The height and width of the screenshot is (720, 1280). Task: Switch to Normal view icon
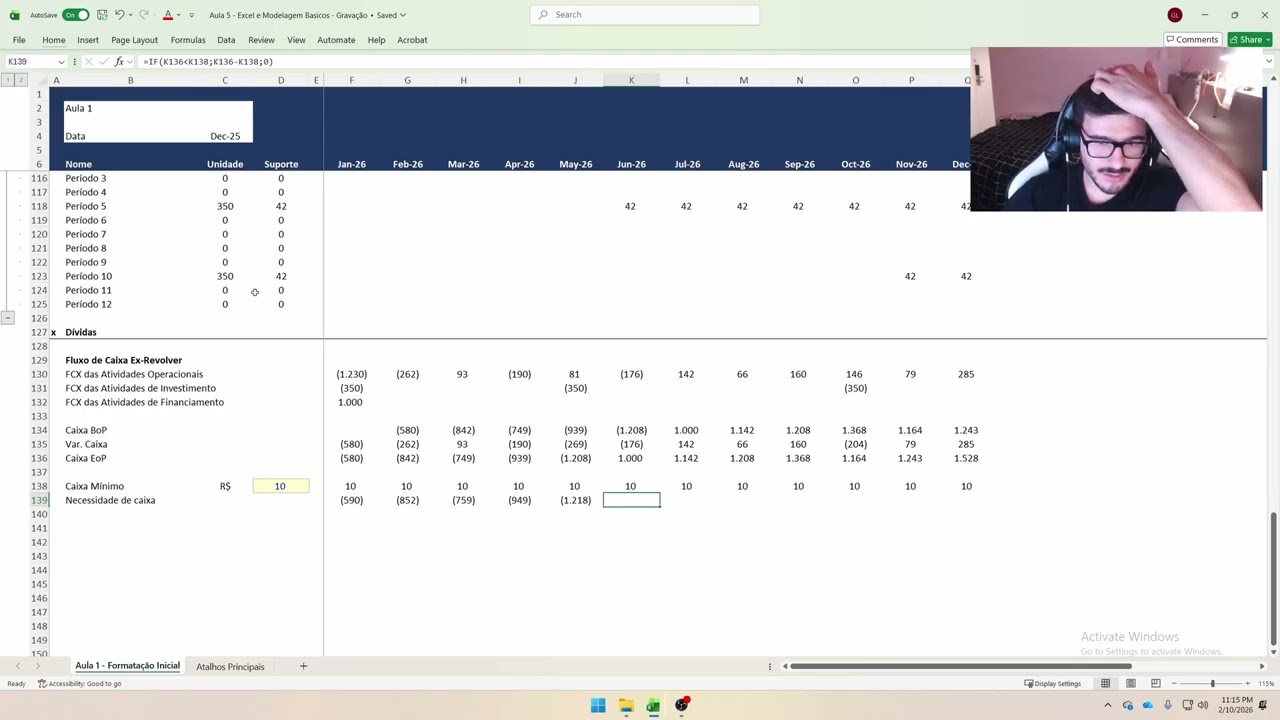tap(1105, 684)
